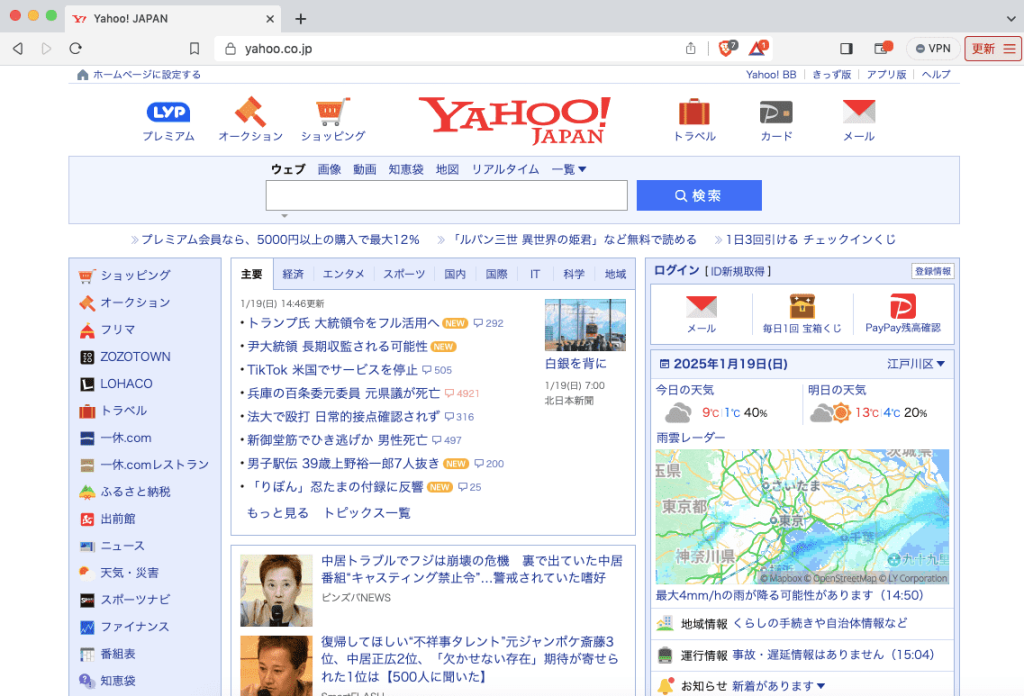Open 地域情報 local info row
This screenshot has height=696, width=1024.
click(802, 624)
